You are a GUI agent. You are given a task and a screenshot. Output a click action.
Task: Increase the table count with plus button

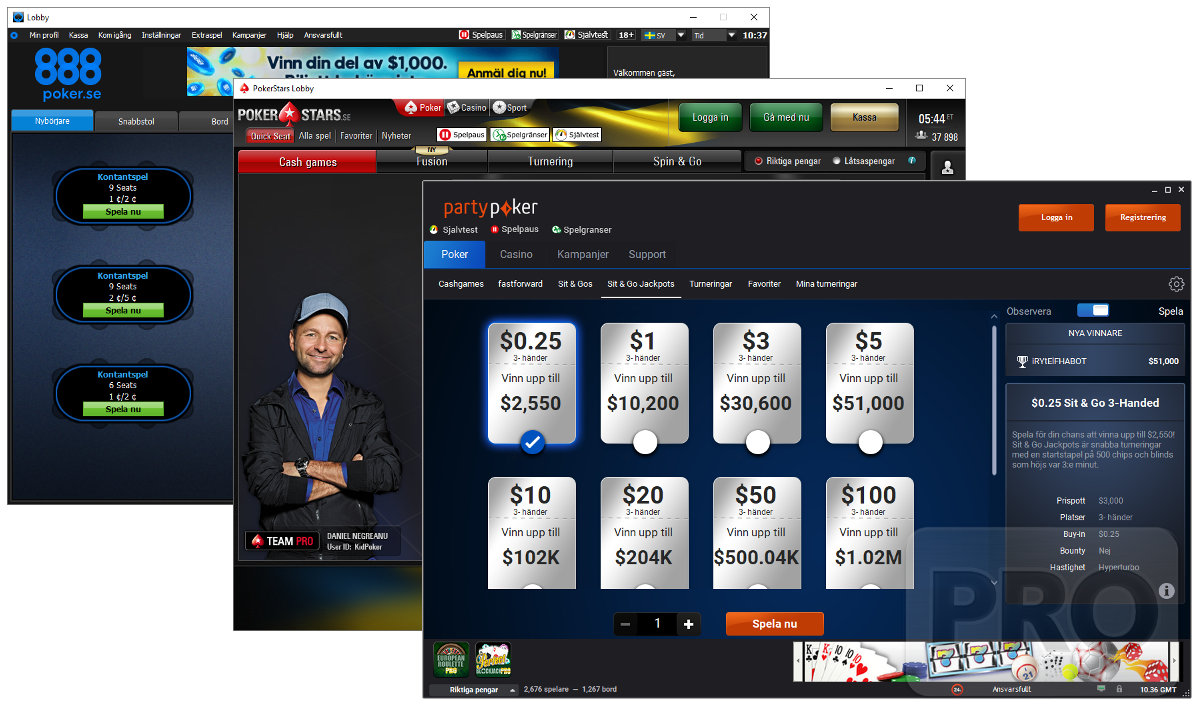(688, 624)
